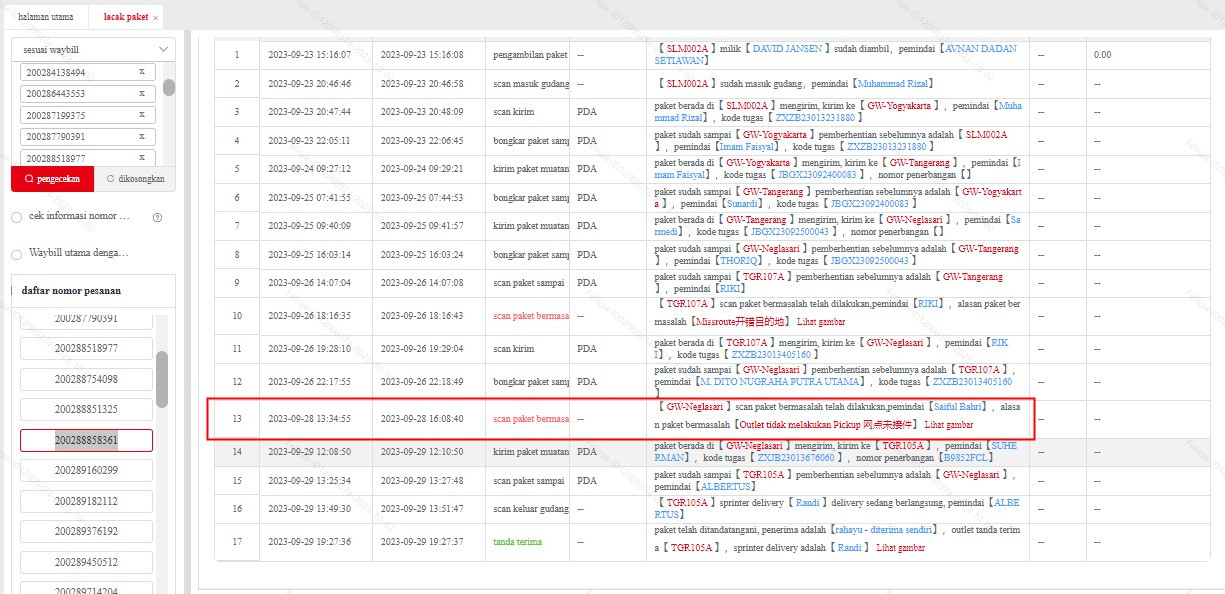Remove waybill 200288518977 with its x icon
Viewport: 1225px width, 594px height.
[141, 157]
